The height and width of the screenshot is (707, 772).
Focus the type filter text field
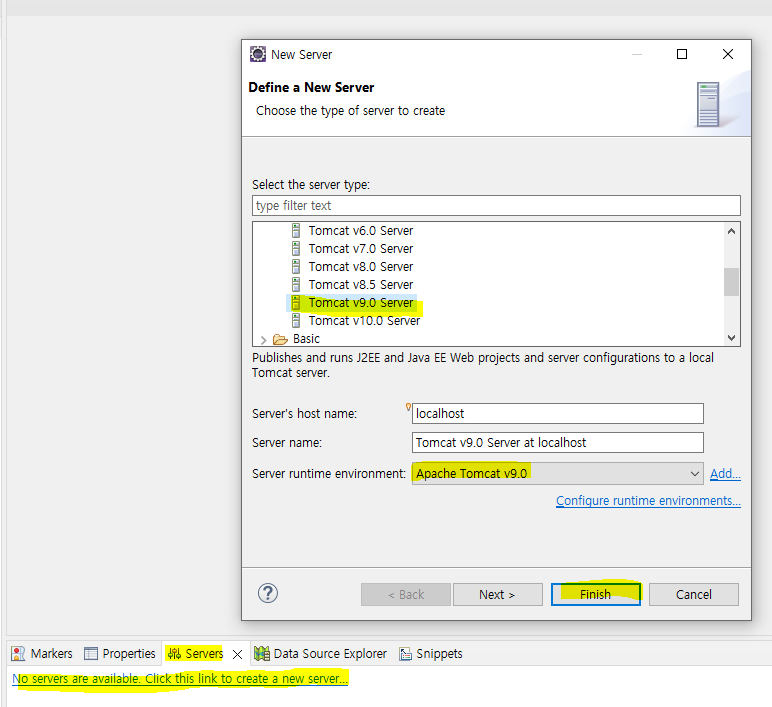(496, 205)
